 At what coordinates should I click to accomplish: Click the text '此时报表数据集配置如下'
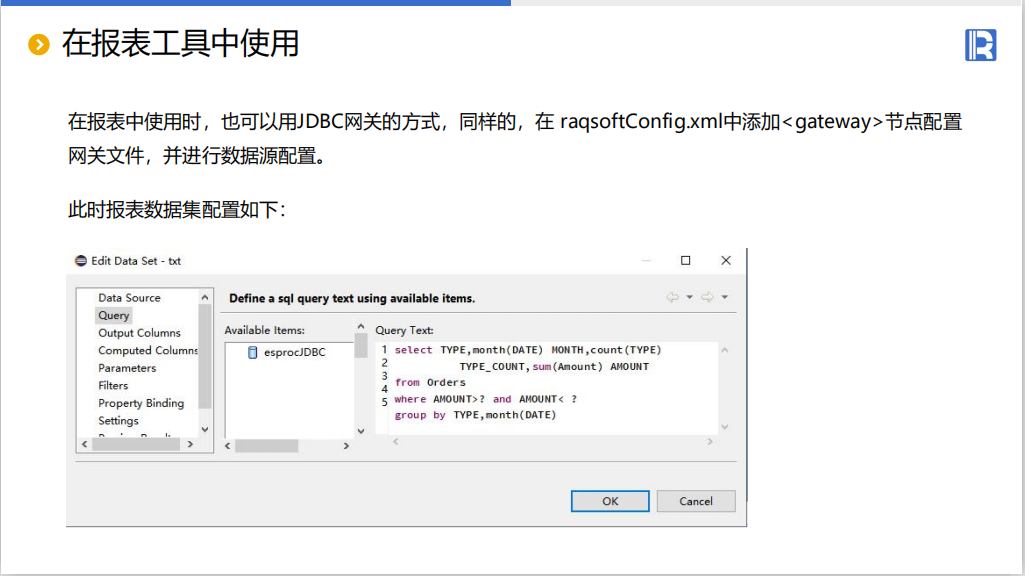click(173, 210)
